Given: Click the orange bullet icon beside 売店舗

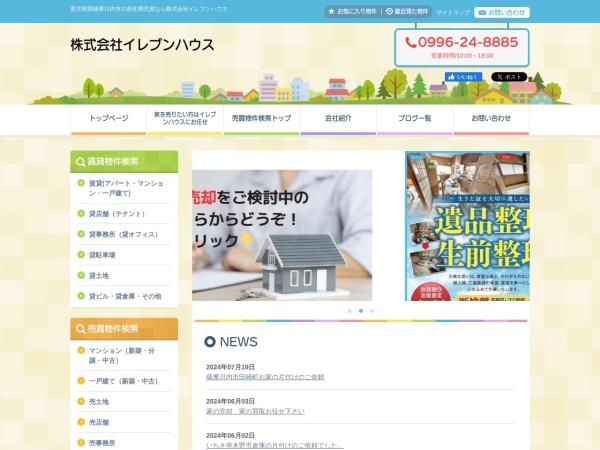Looking at the screenshot, I should [81, 422].
